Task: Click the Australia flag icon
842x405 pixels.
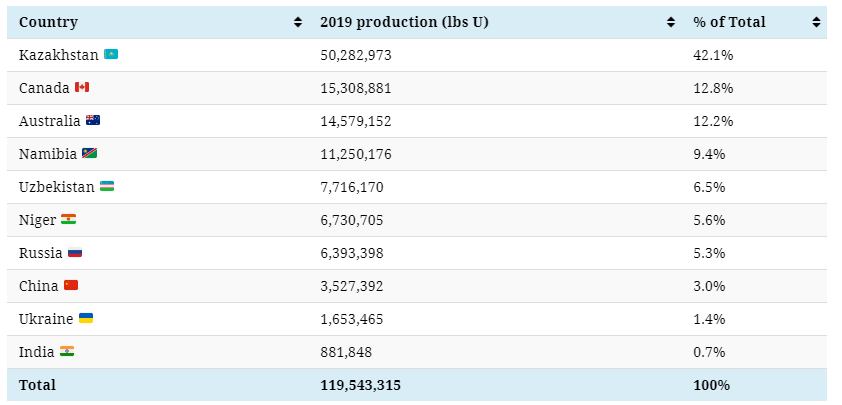Action: pos(93,121)
